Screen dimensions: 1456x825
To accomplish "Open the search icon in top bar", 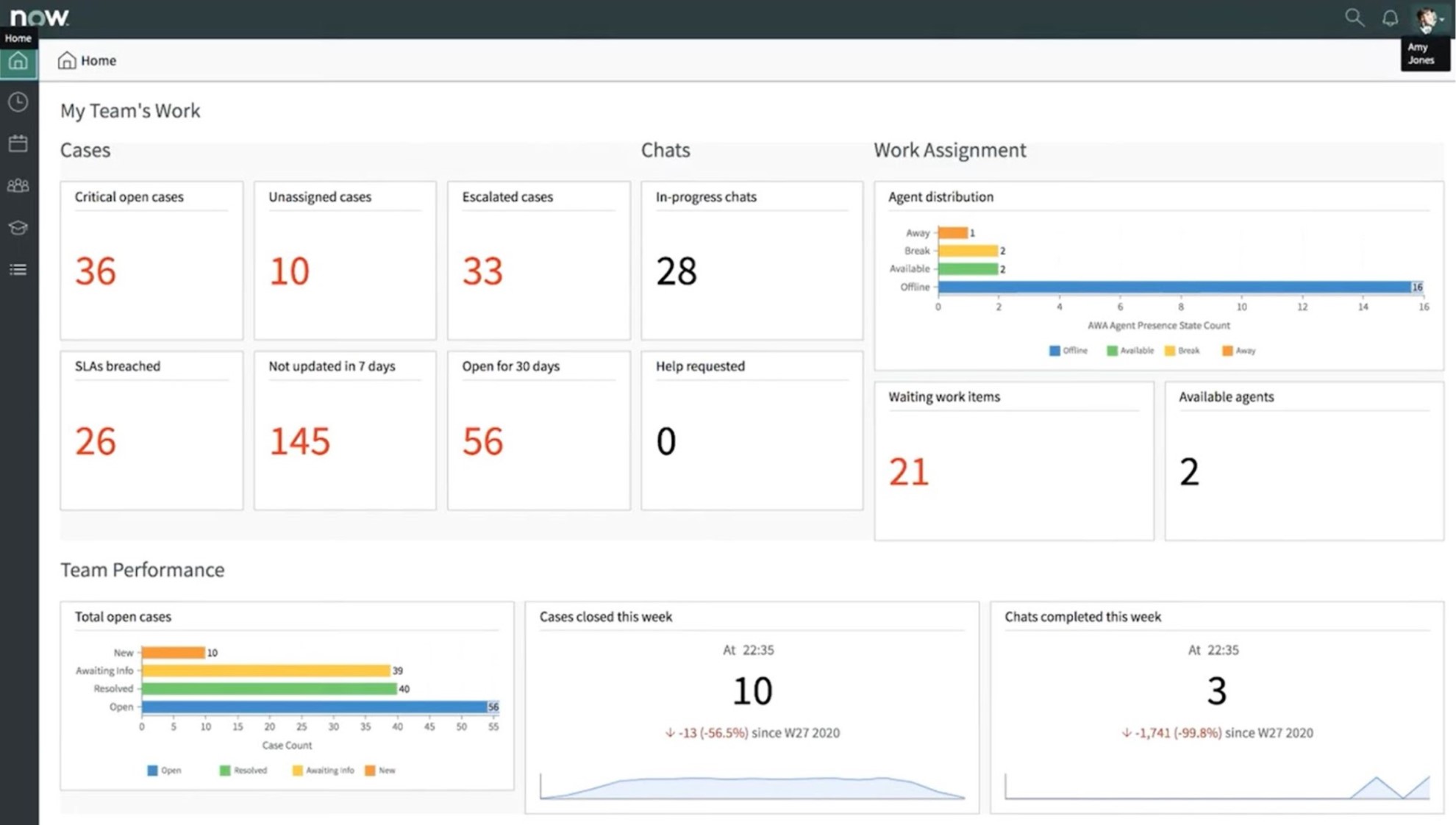I will [x=1354, y=18].
